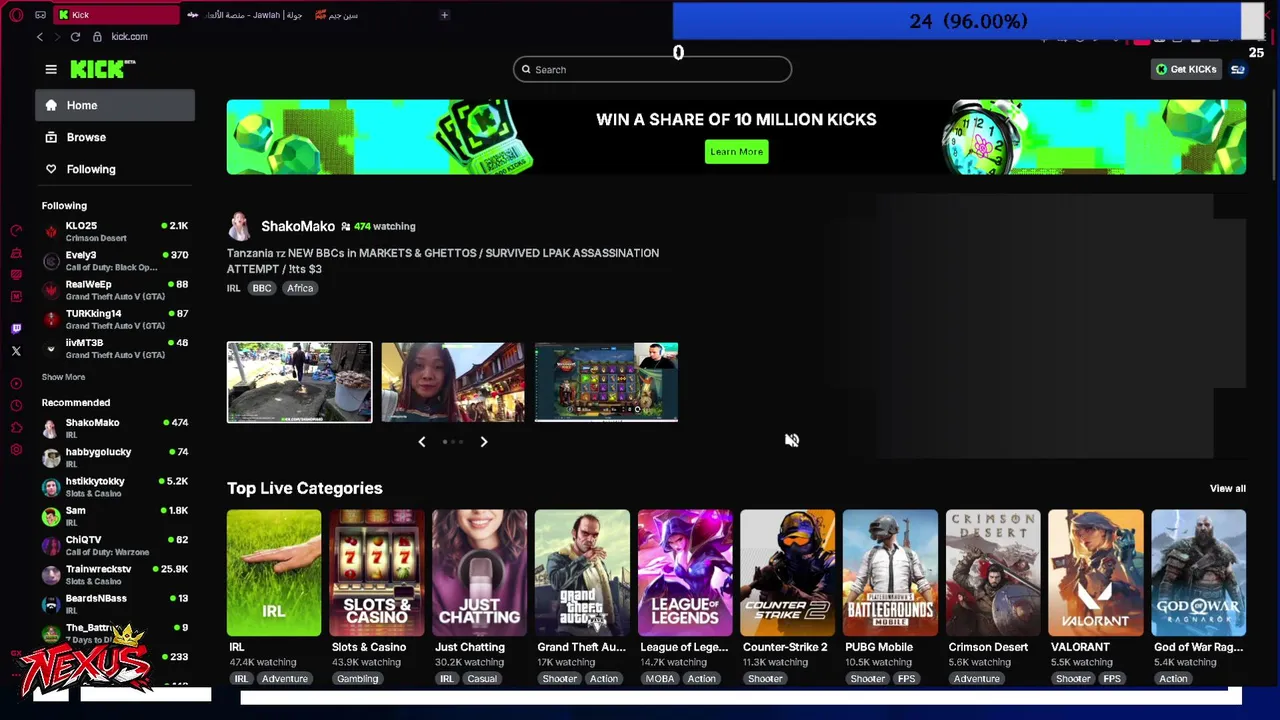1280x720 pixels.
Task: Open the top speedometer icon in Opera sidebar
Action: point(16,230)
